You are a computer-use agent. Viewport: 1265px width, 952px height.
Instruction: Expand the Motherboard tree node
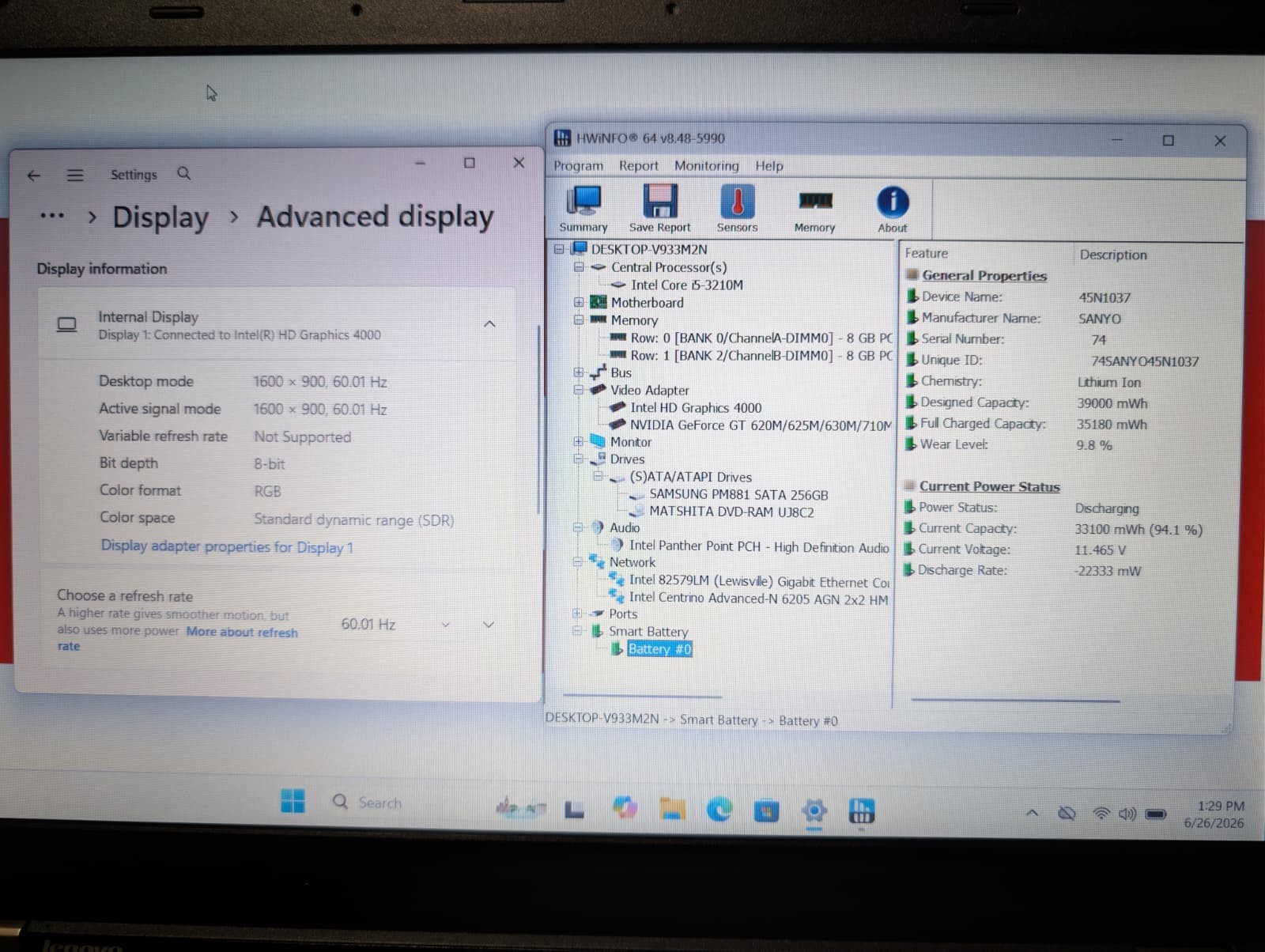(579, 302)
